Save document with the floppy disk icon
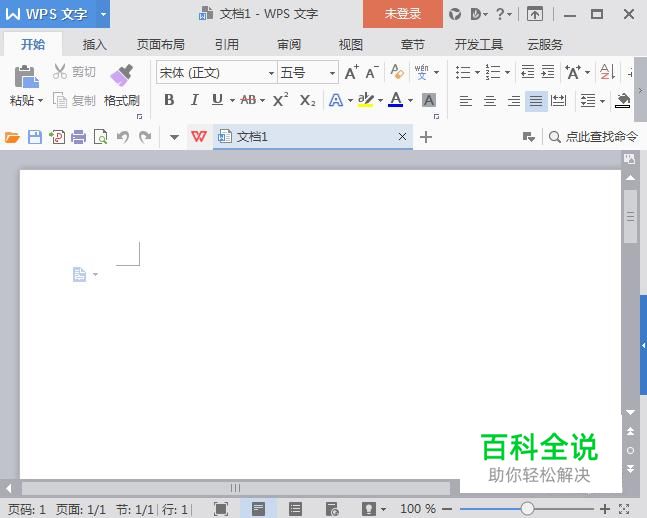The width and height of the screenshot is (647, 518). (x=35, y=137)
